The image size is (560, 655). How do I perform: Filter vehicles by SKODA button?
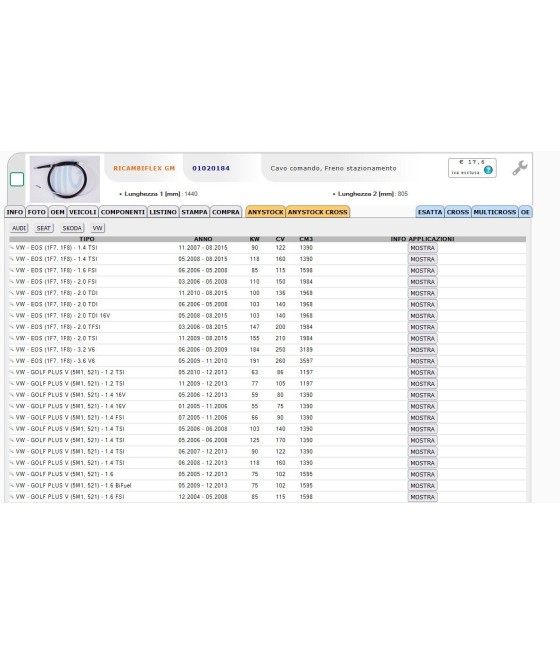coord(72,228)
